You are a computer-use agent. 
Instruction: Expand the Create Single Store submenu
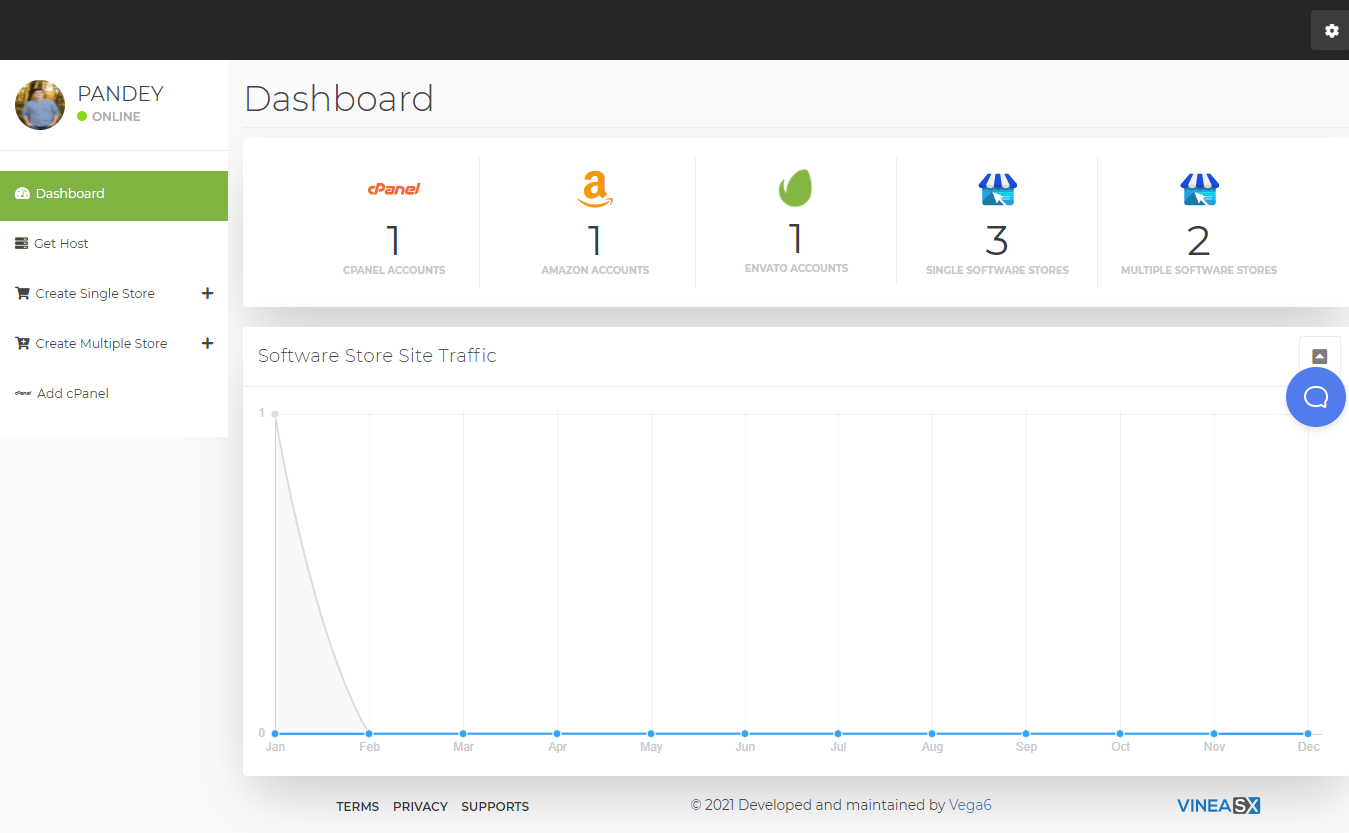(208, 293)
